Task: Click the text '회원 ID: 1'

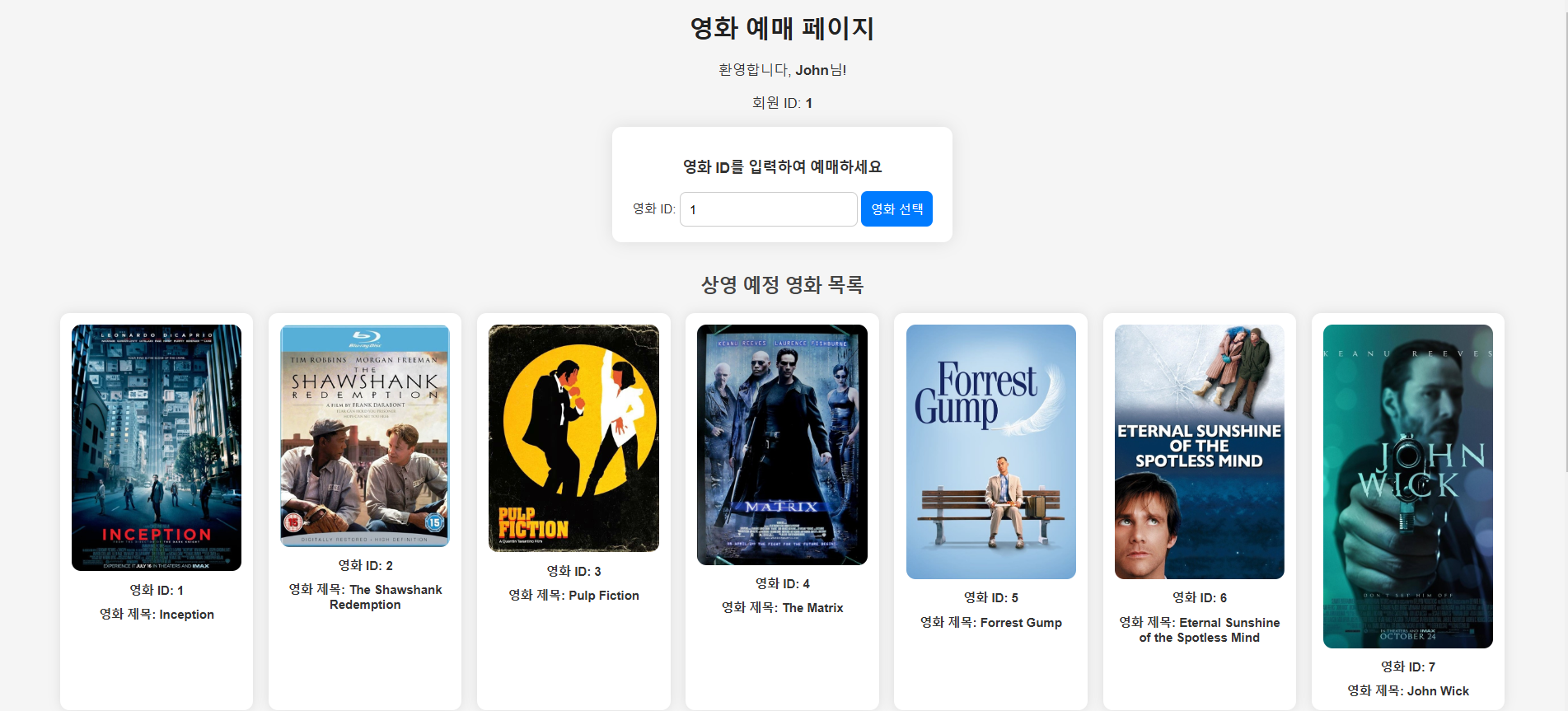Action: (782, 103)
